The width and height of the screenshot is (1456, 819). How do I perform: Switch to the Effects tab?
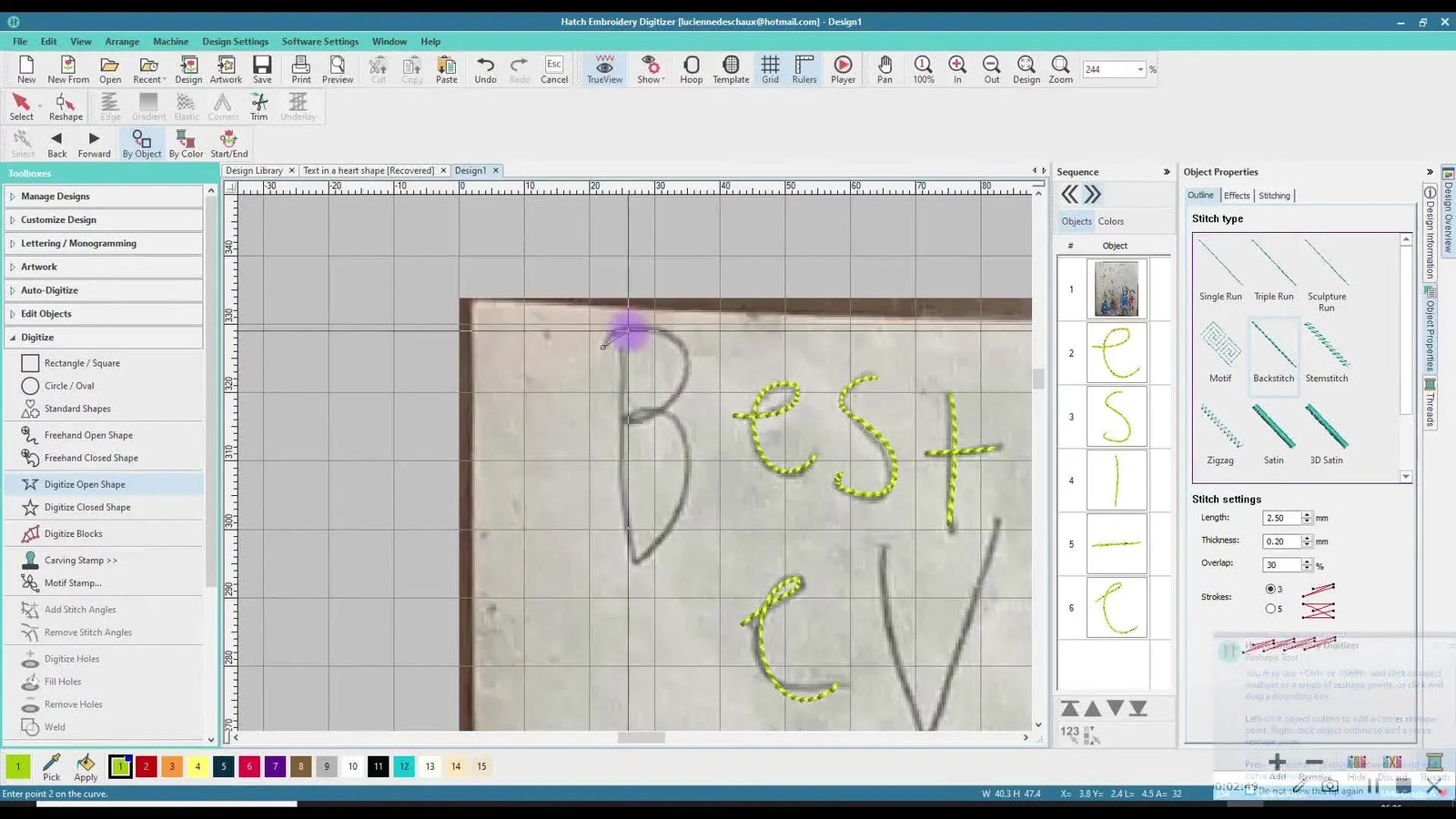click(1237, 195)
